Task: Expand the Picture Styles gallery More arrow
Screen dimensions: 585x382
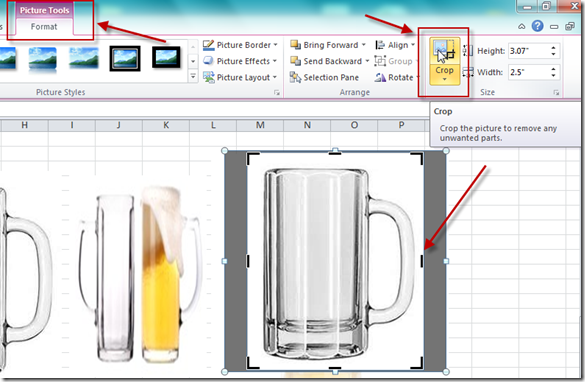Action: [193, 76]
